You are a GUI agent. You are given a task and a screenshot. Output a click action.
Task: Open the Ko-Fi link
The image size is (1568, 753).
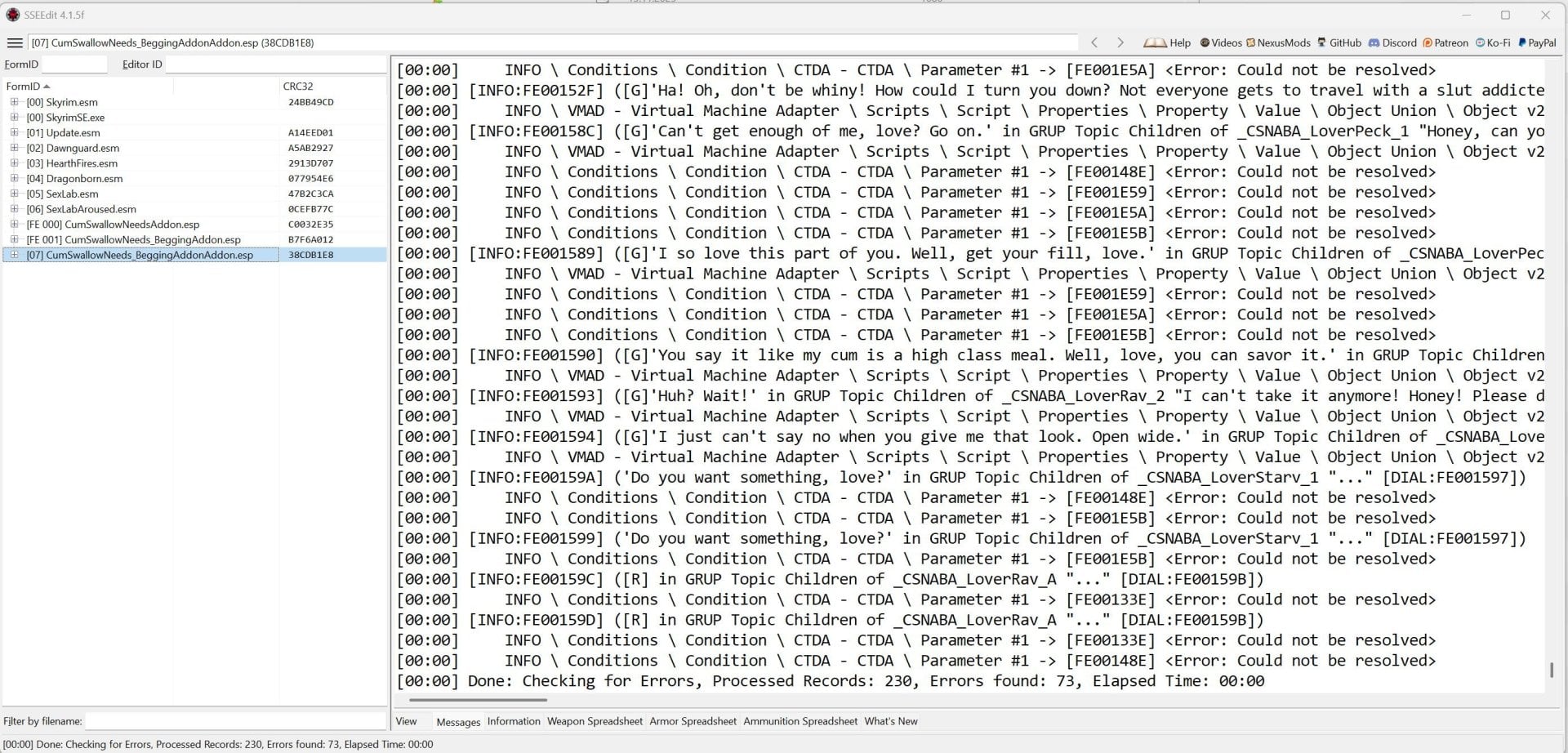pyautogui.click(x=1493, y=42)
